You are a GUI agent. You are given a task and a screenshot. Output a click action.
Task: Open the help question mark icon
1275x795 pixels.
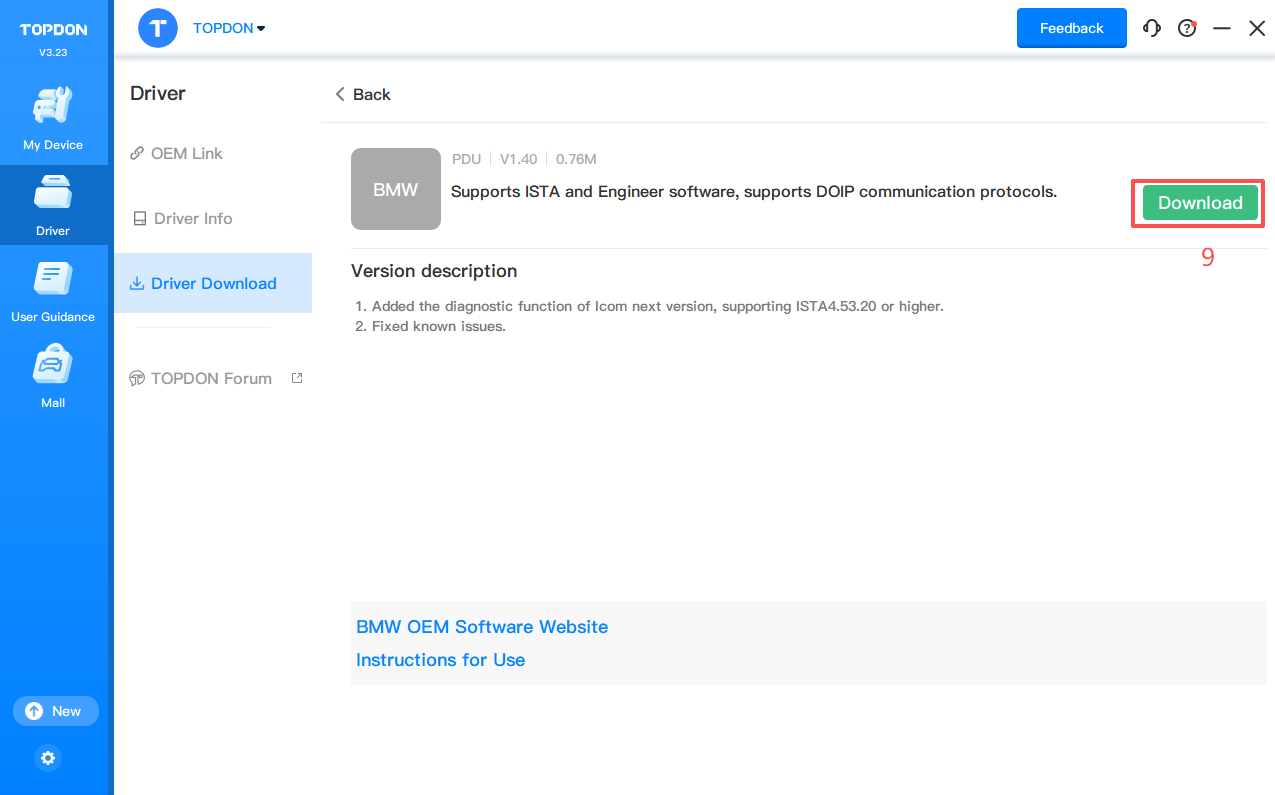coord(1187,28)
